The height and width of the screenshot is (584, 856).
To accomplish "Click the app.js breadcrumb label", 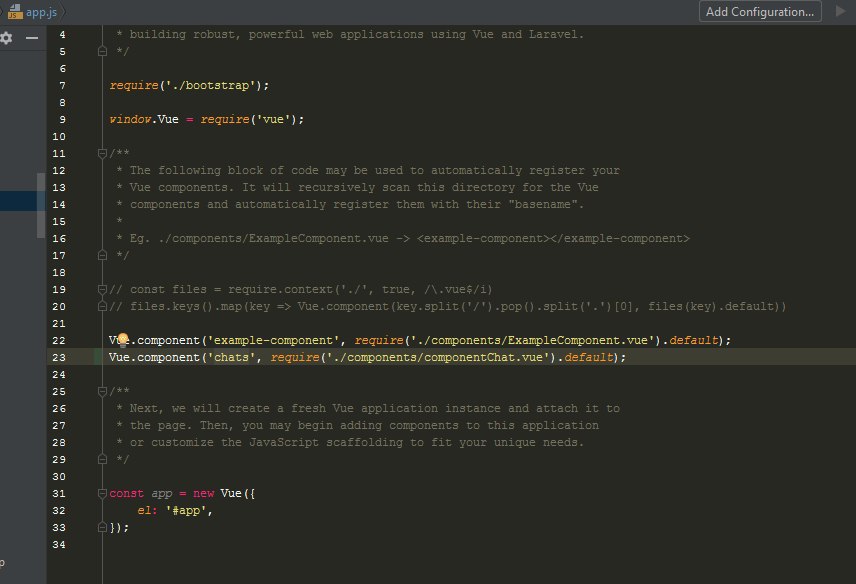I will click(x=41, y=12).
